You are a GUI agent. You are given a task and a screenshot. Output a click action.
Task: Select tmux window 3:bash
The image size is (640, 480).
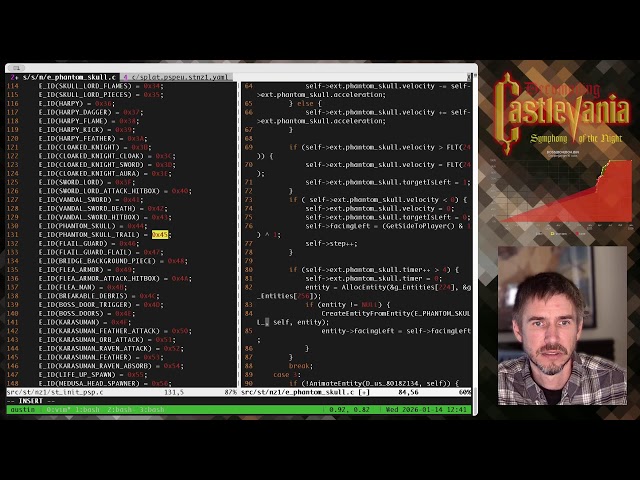[151, 409]
